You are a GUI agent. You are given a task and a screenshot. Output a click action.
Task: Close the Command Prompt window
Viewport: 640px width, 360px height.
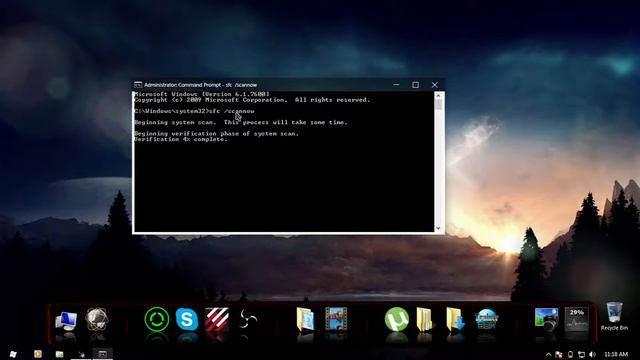[x=435, y=84]
